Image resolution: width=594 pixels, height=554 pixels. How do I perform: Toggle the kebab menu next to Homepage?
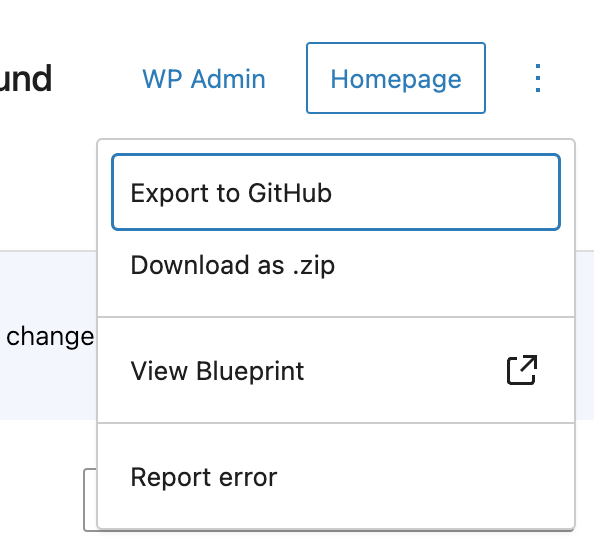click(x=538, y=78)
